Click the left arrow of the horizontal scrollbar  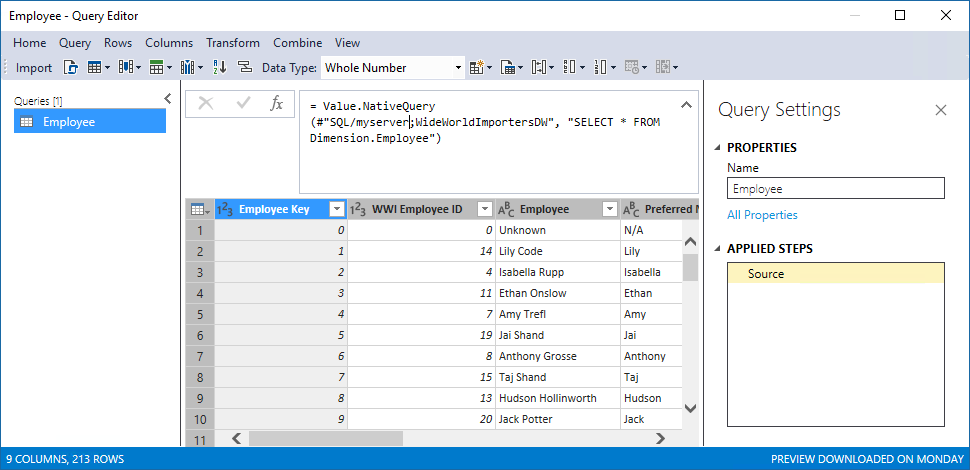(x=236, y=438)
